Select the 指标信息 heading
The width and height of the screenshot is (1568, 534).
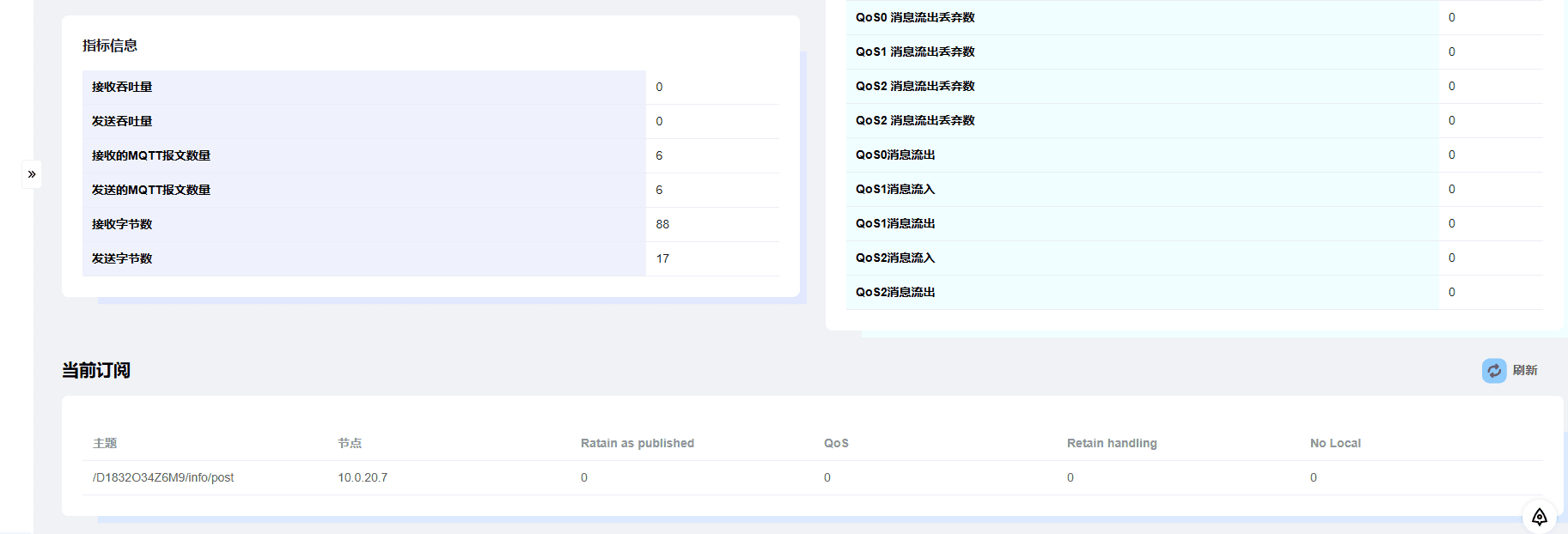tap(110, 46)
